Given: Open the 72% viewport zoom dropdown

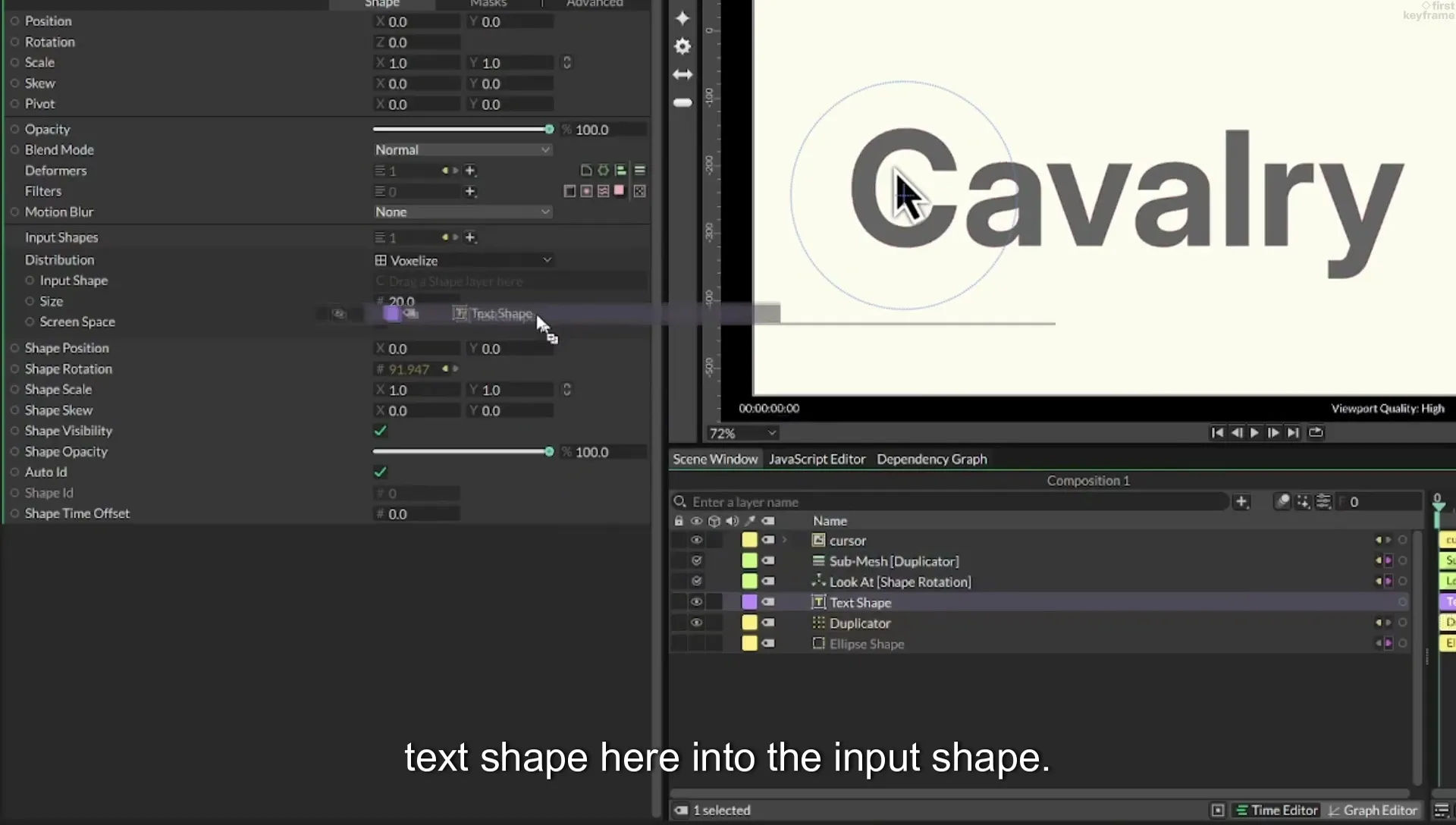Looking at the screenshot, I should click(742, 433).
